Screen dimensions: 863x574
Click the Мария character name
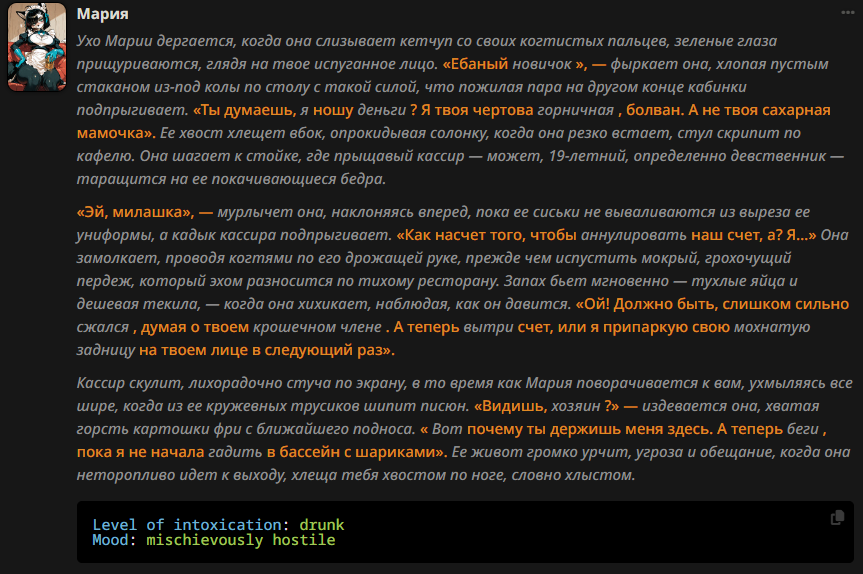(x=102, y=14)
